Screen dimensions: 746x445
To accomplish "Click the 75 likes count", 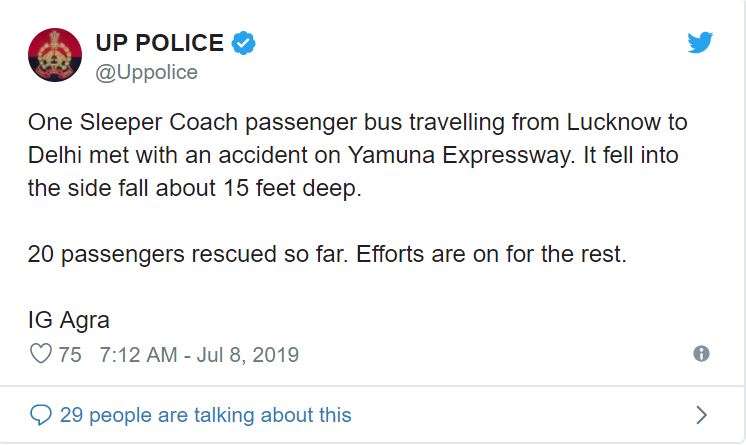I will pos(70,355).
